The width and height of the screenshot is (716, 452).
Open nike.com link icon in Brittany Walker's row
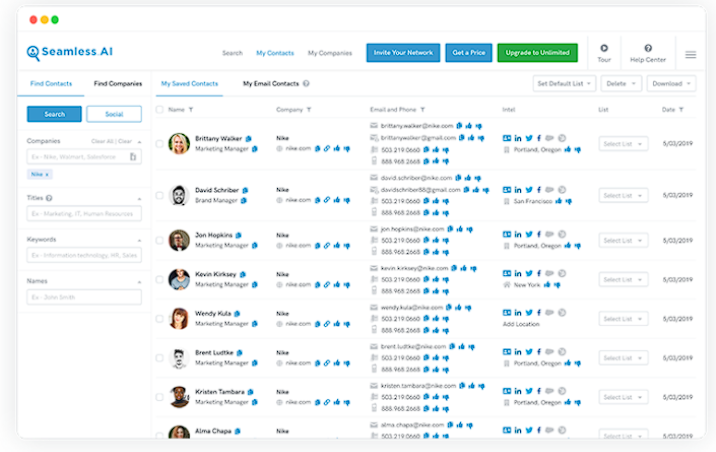click(327, 148)
